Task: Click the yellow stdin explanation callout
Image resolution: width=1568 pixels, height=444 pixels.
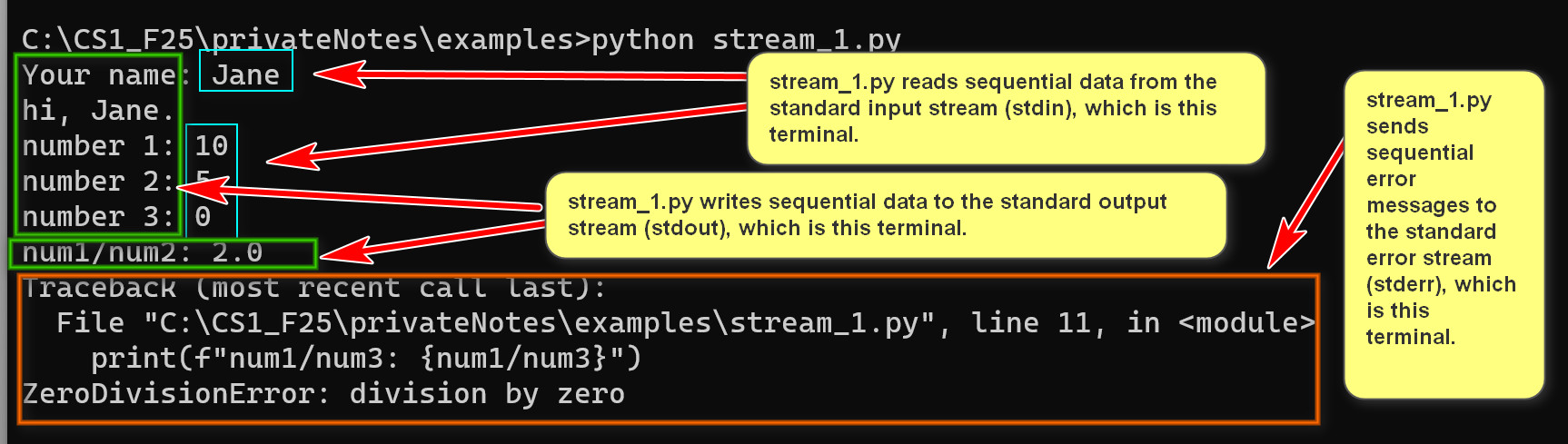Action: click(x=1005, y=108)
